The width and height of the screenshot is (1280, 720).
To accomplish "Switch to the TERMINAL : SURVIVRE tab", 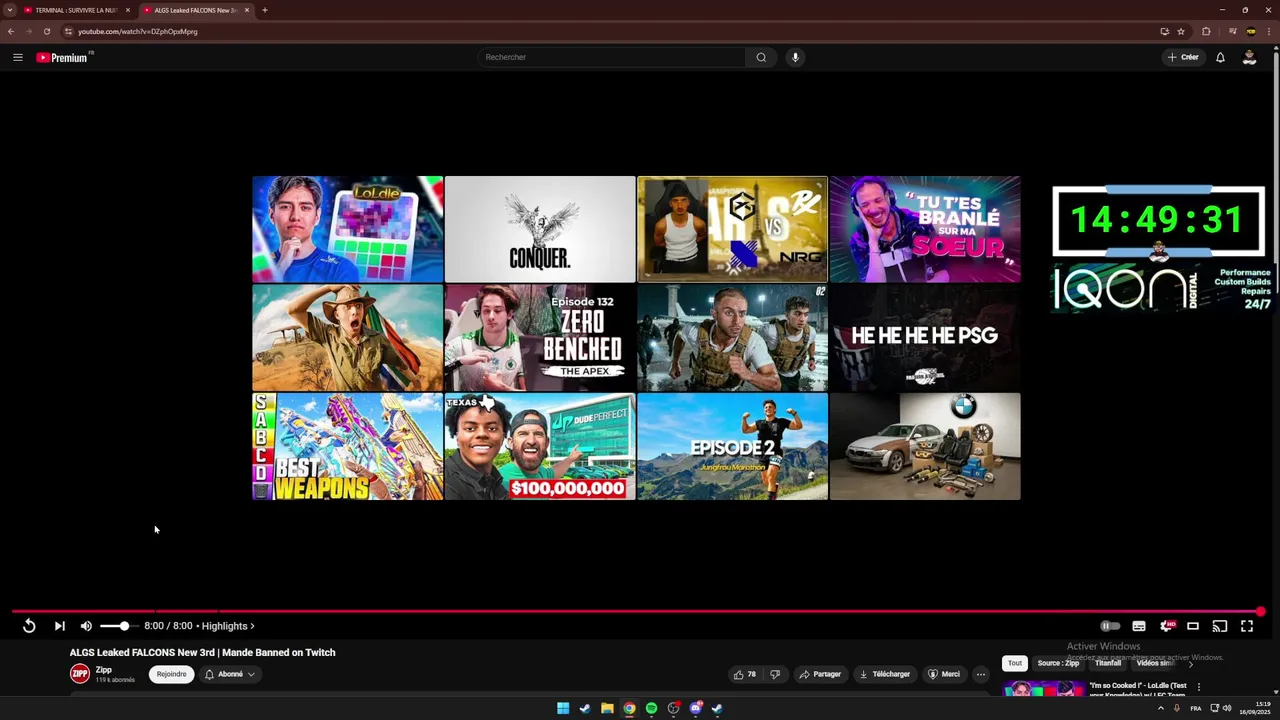I will pyautogui.click(x=75, y=10).
